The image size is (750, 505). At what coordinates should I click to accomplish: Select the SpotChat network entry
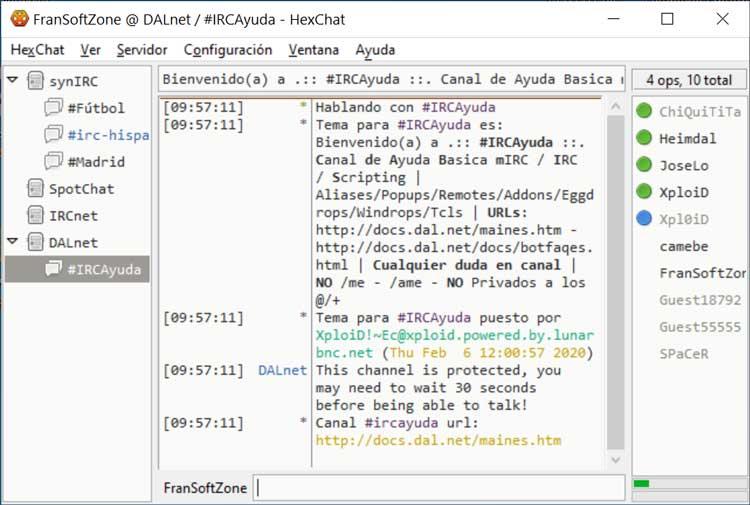81,189
